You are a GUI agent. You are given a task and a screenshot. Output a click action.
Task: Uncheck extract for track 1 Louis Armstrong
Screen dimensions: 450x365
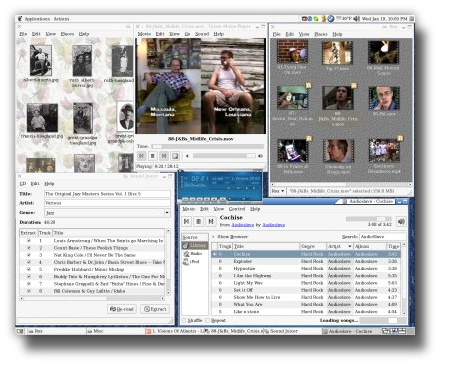29,240
